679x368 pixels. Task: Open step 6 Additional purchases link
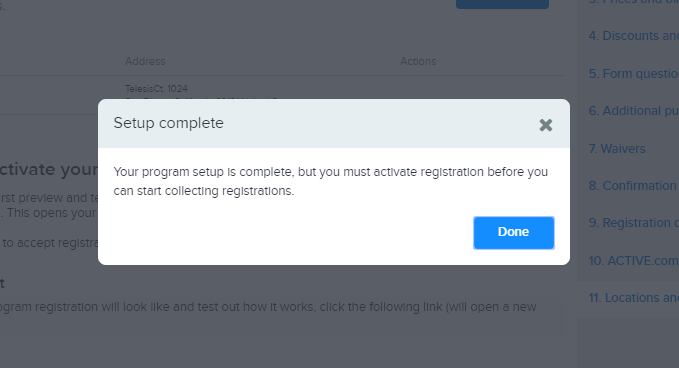coord(634,111)
